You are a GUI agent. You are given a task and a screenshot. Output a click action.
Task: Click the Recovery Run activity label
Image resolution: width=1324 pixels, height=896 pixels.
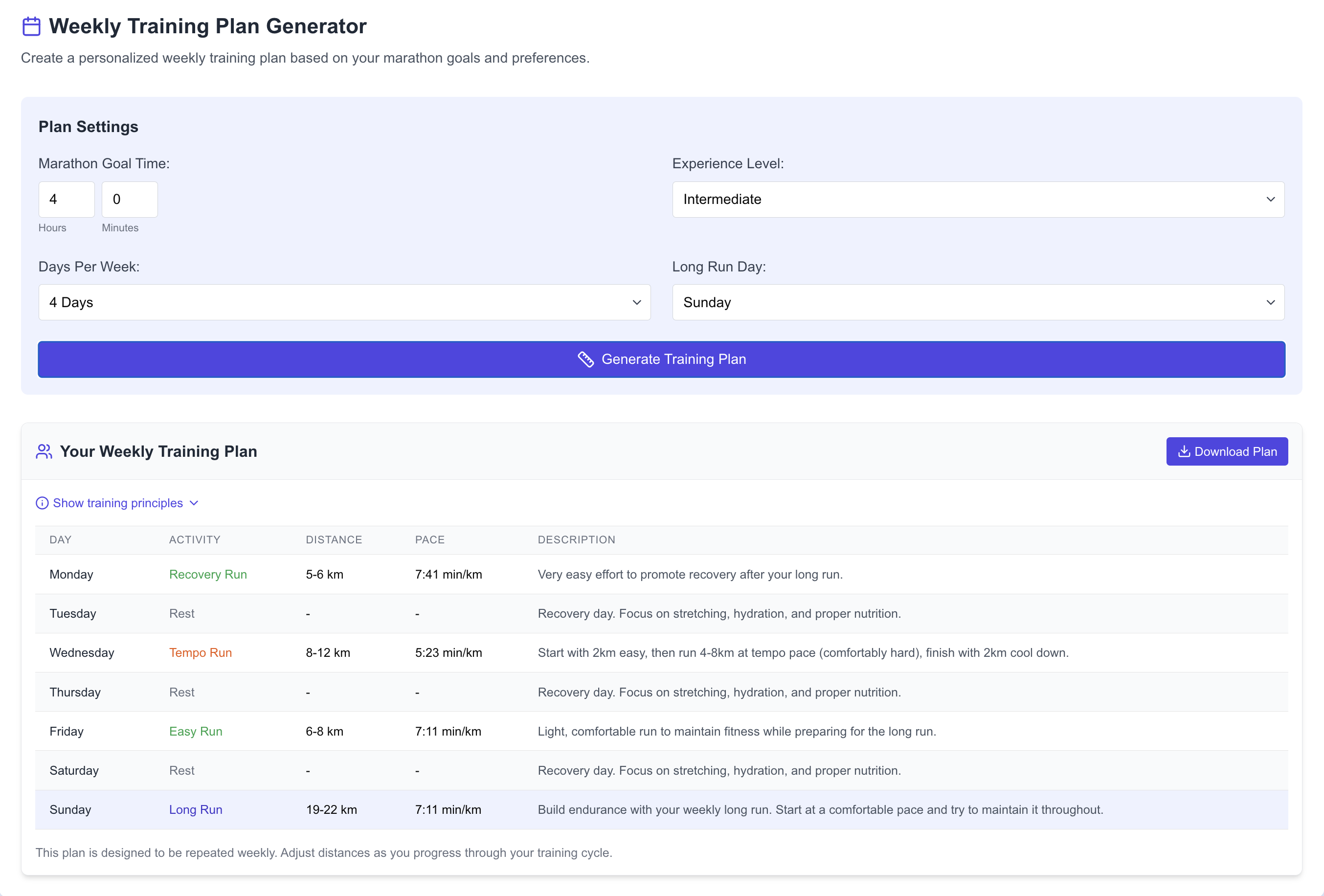click(x=207, y=574)
